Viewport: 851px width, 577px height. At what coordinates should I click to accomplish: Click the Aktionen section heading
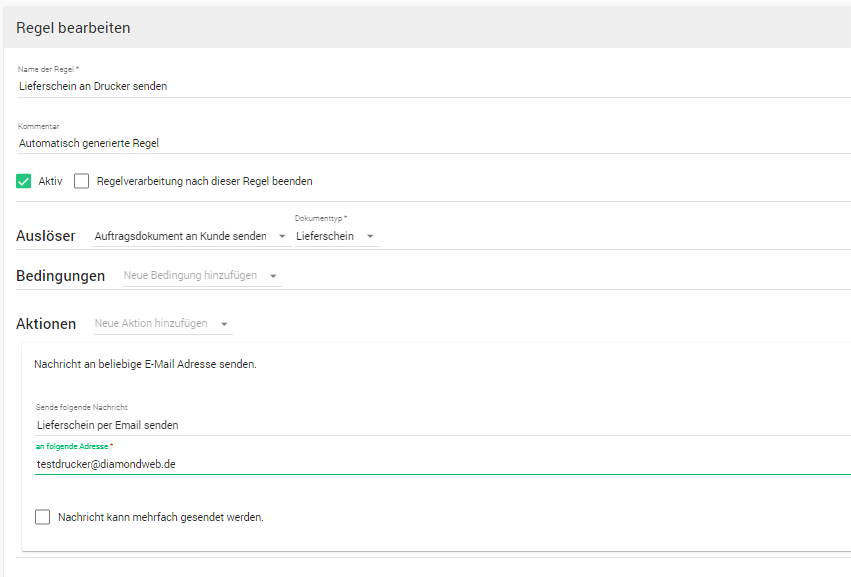46,324
